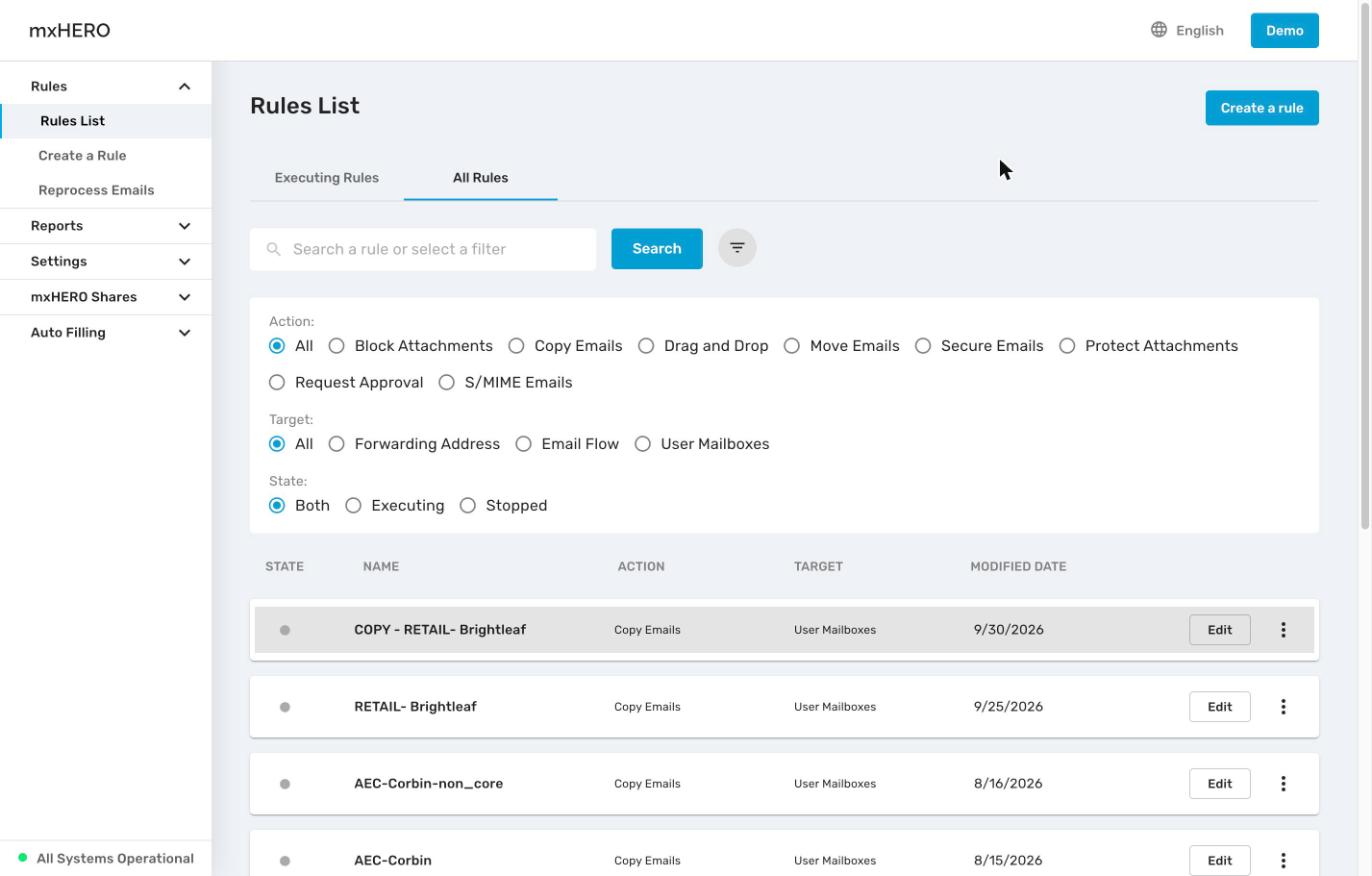The width and height of the screenshot is (1372, 876).
Task: Expand the Reports sidebar section
Action: (x=105, y=226)
